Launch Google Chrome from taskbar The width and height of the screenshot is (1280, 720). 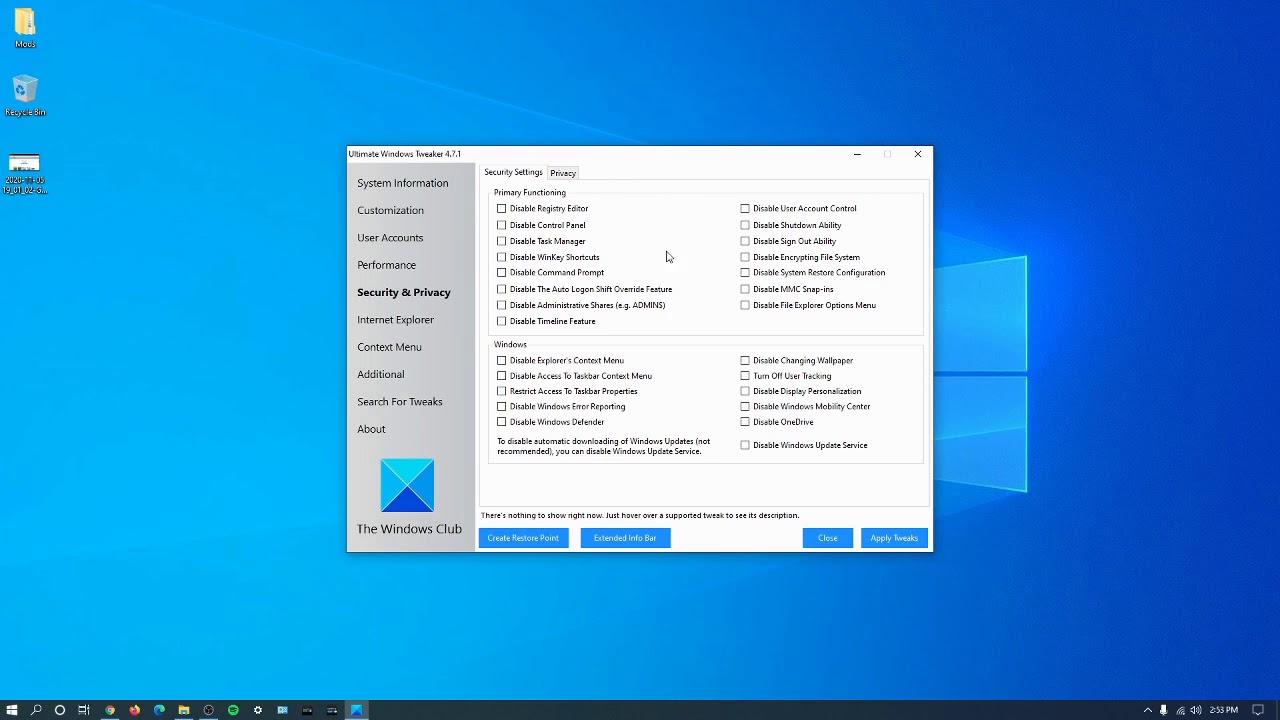(x=110, y=710)
